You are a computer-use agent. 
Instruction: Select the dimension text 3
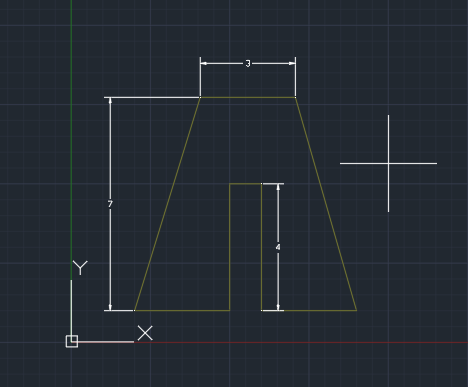pyautogui.click(x=248, y=63)
